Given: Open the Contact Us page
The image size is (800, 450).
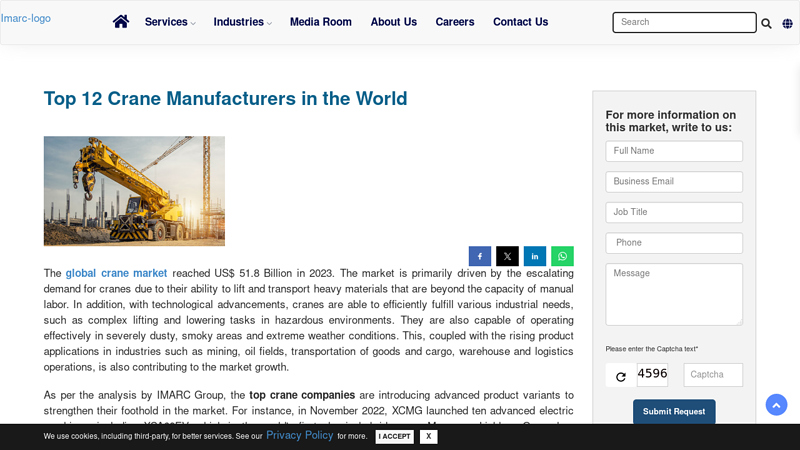Looking at the screenshot, I should tap(520, 22).
